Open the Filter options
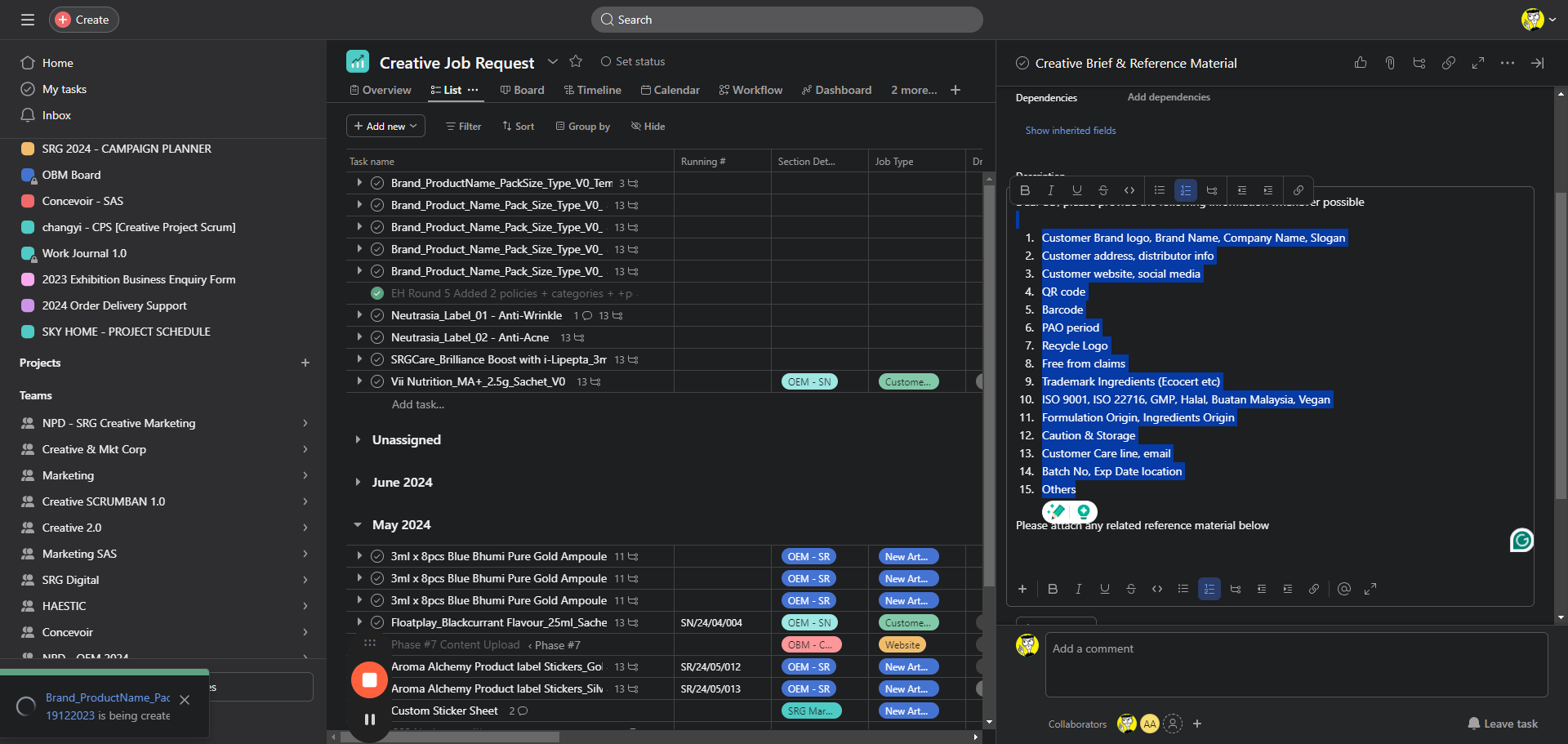Viewport: 1568px width, 744px height. click(463, 126)
